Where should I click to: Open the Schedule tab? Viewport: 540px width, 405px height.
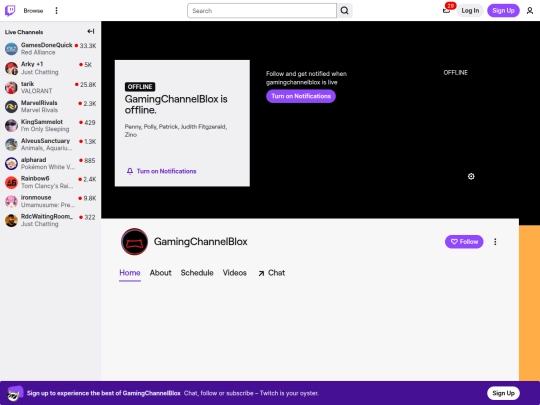pos(197,273)
